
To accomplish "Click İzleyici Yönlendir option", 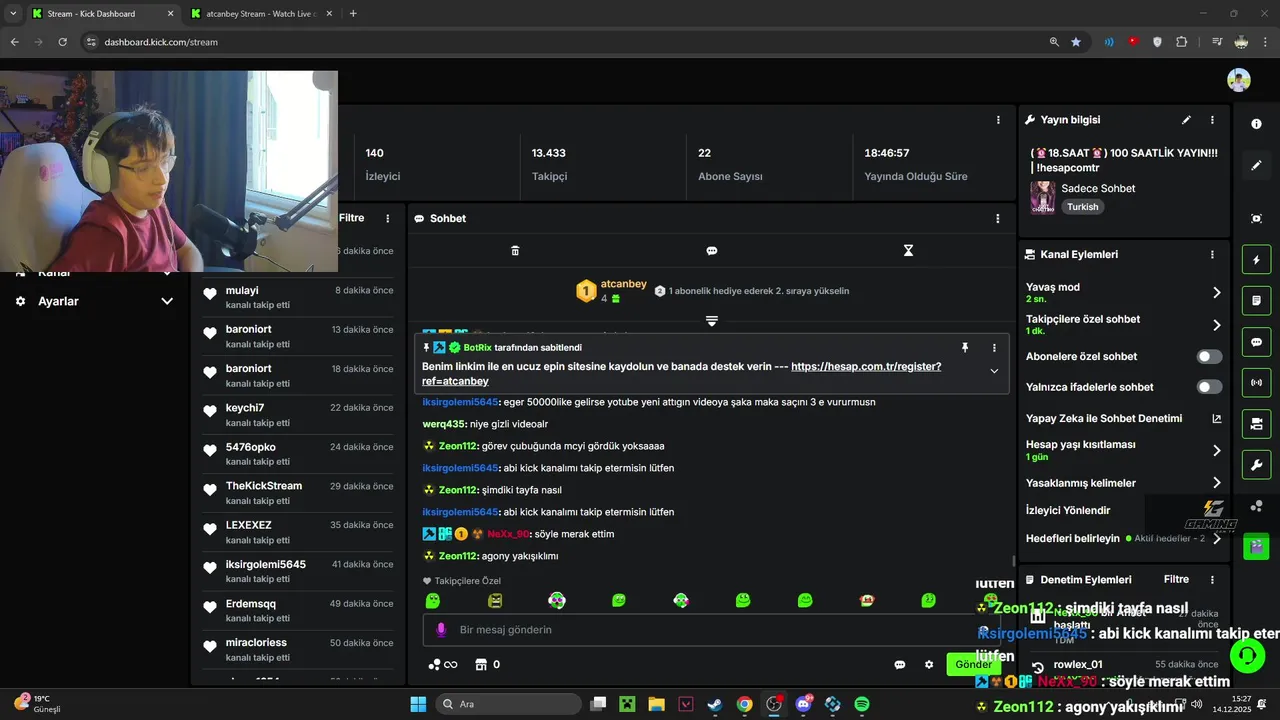I will tap(1068, 510).
